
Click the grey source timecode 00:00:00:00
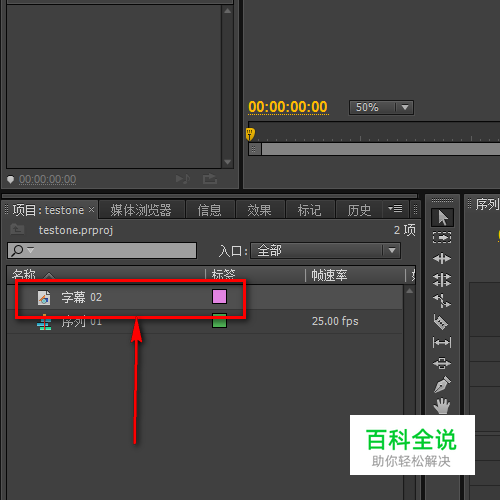point(48,179)
